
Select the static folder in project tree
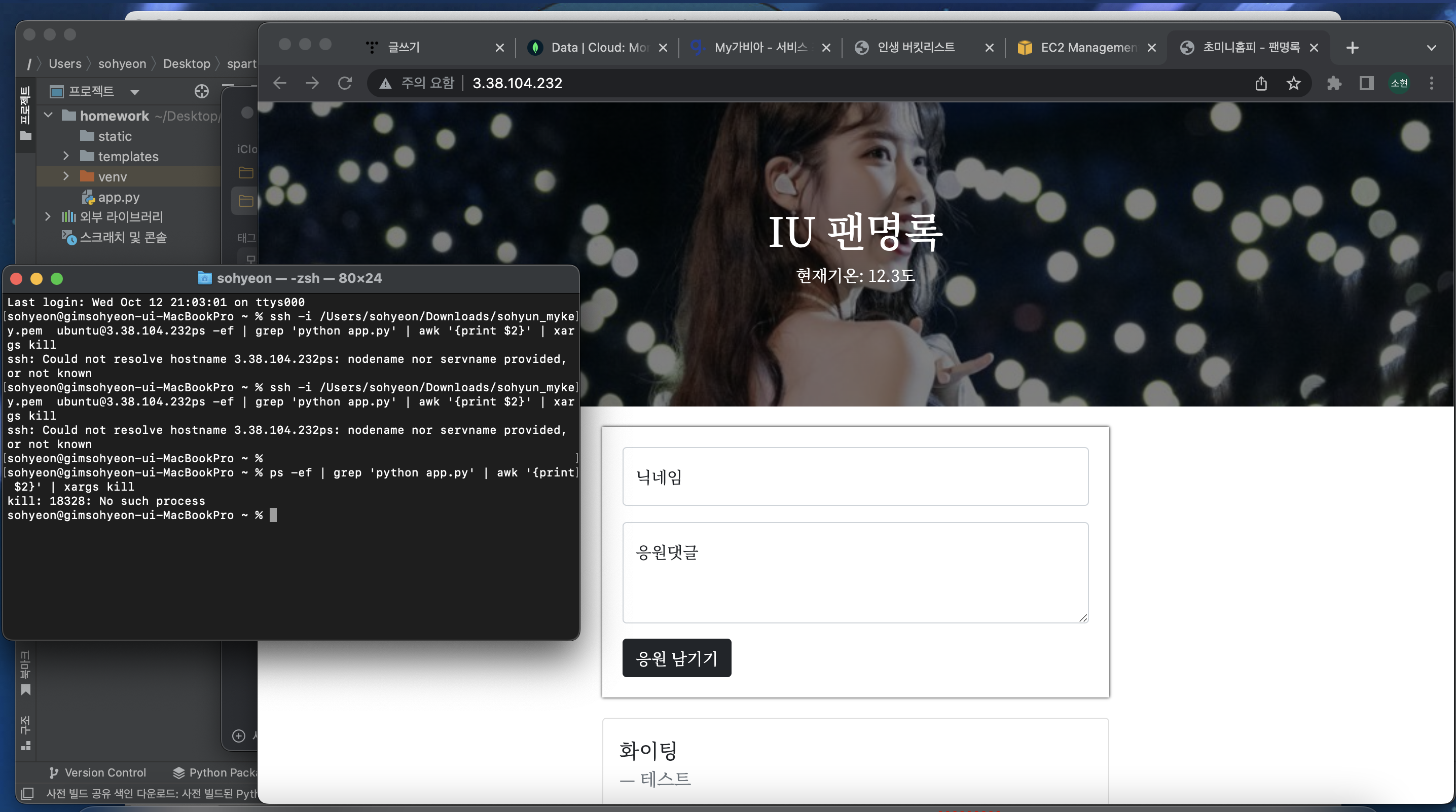point(115,136)
